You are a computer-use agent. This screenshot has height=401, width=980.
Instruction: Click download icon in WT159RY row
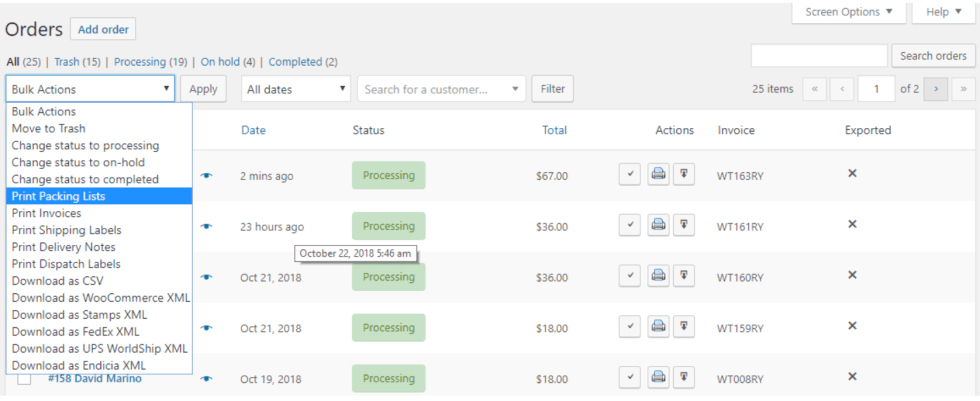(x=684, y=327)
